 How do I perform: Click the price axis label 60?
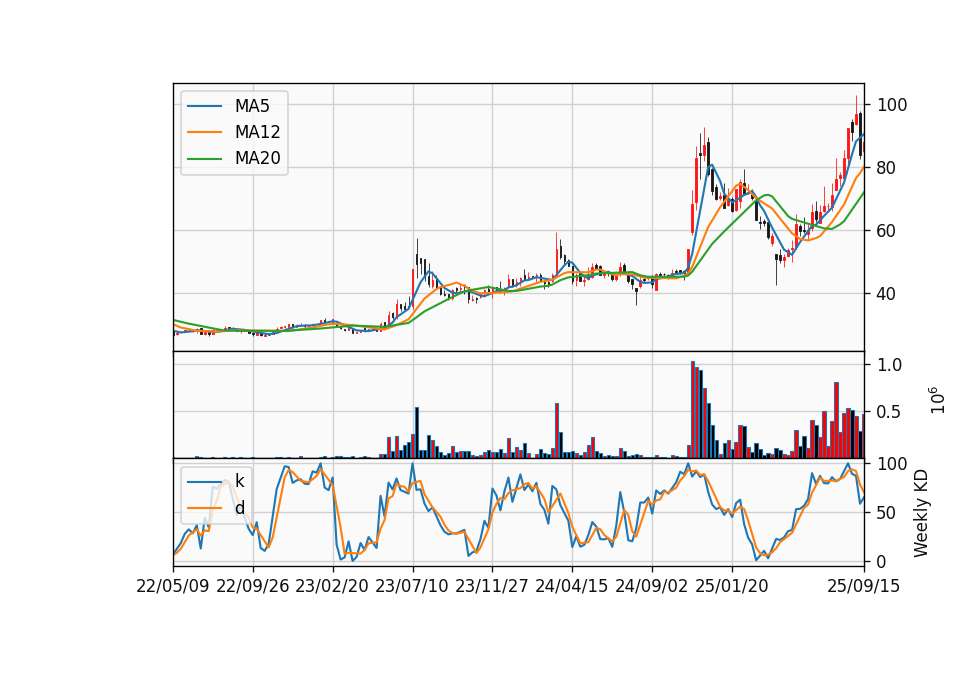coord(887,231)
